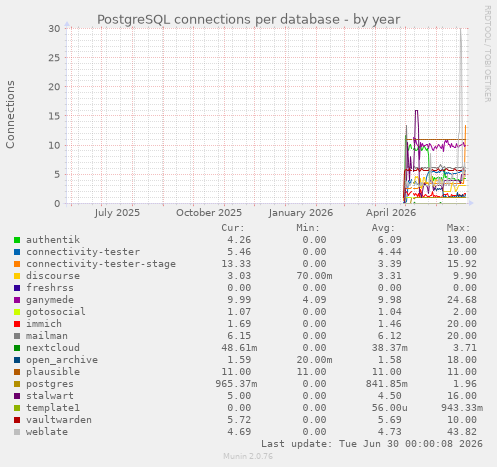Select the weblate legend label

tap(47, 432)
